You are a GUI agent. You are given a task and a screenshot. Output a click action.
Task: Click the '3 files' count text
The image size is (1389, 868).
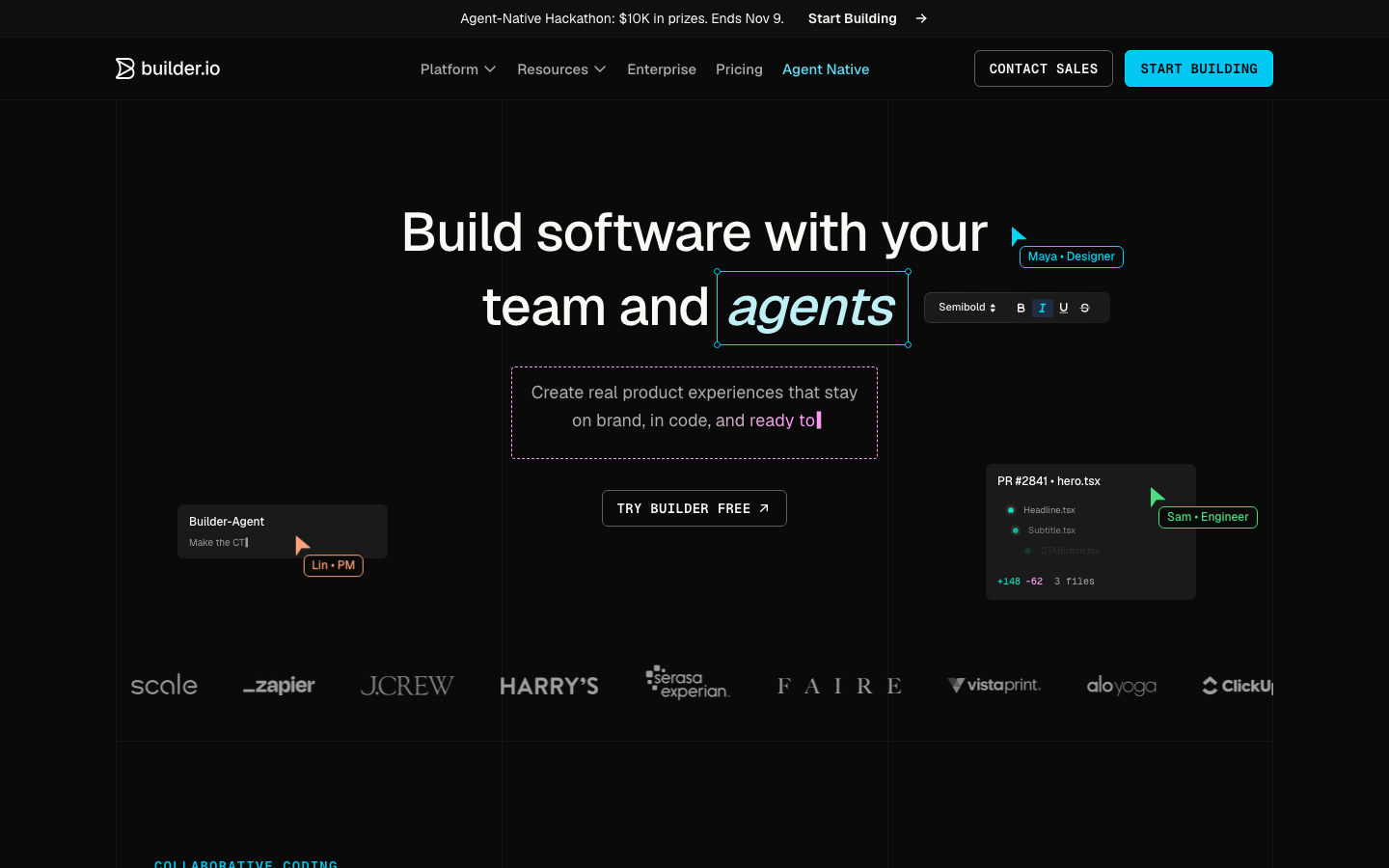(x=1075, y=582)
